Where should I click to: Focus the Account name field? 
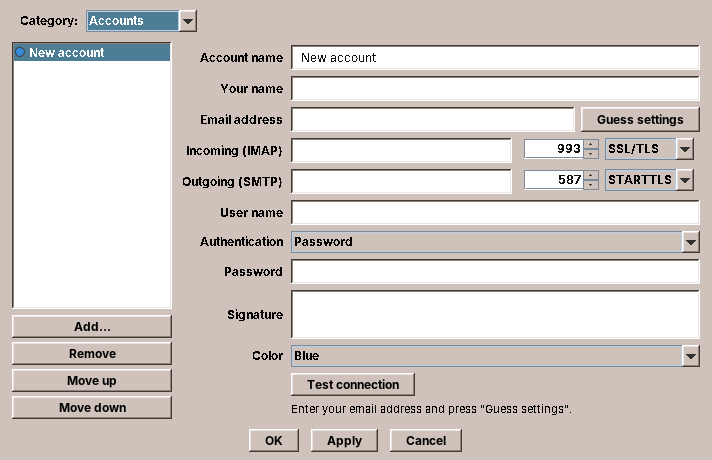(x=495, y=57)
